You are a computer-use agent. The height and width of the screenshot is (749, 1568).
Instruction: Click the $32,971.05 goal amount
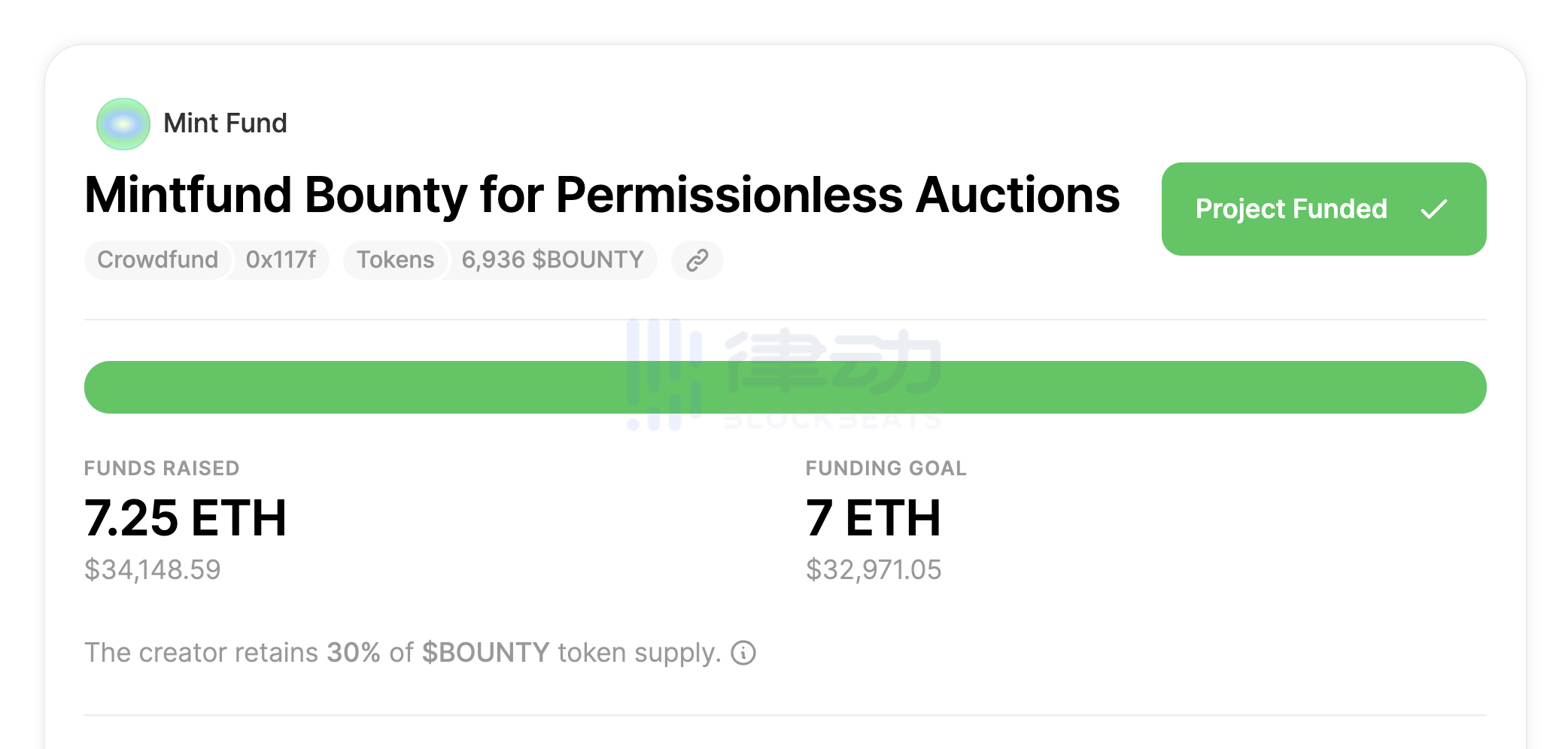click(874, 570)
